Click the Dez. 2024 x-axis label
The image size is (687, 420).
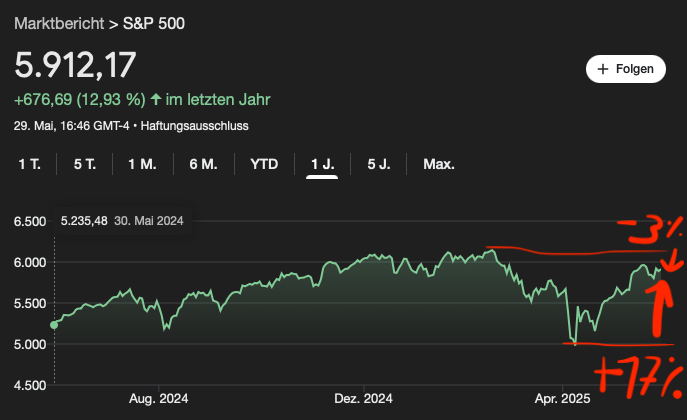pyautogui.click(x=363, y=399)
